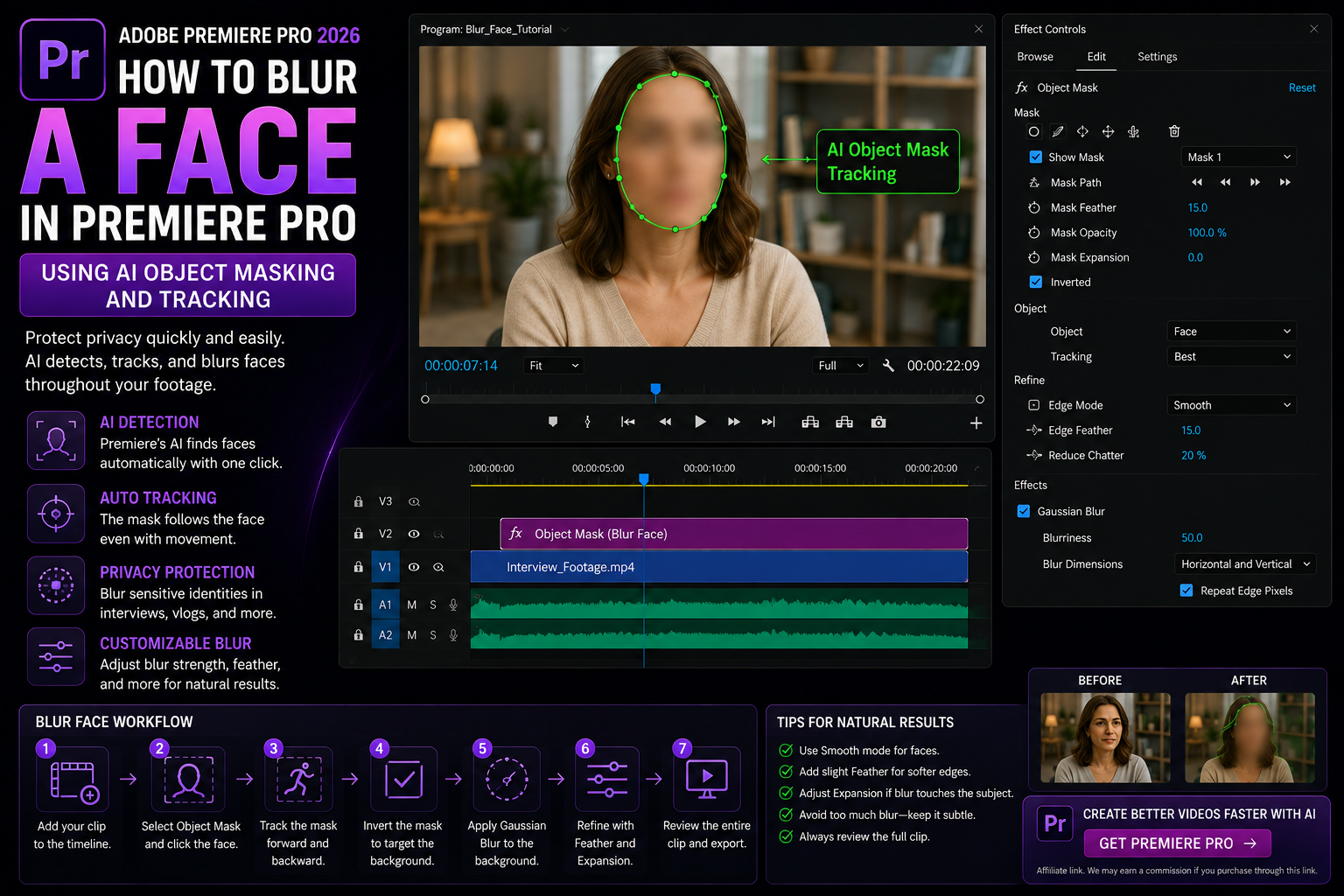
Task: Play the Blur_Face_Tutorial sequence
Action: (700, 422)
